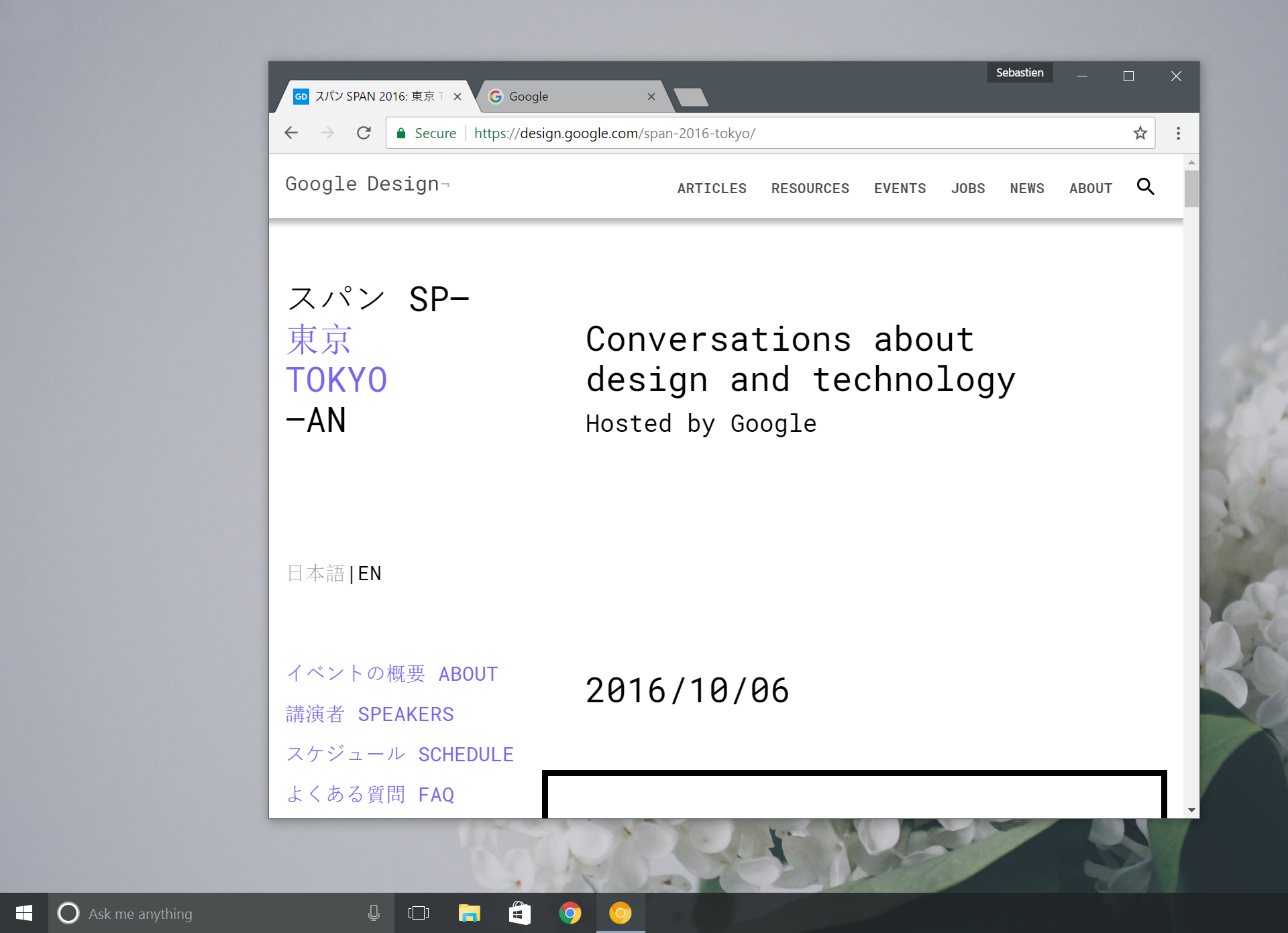The height and width of the screenshot is (933, 1288).
Task: Open イベントの概要 ABOUT sidebar link
Action: [392, 673]
